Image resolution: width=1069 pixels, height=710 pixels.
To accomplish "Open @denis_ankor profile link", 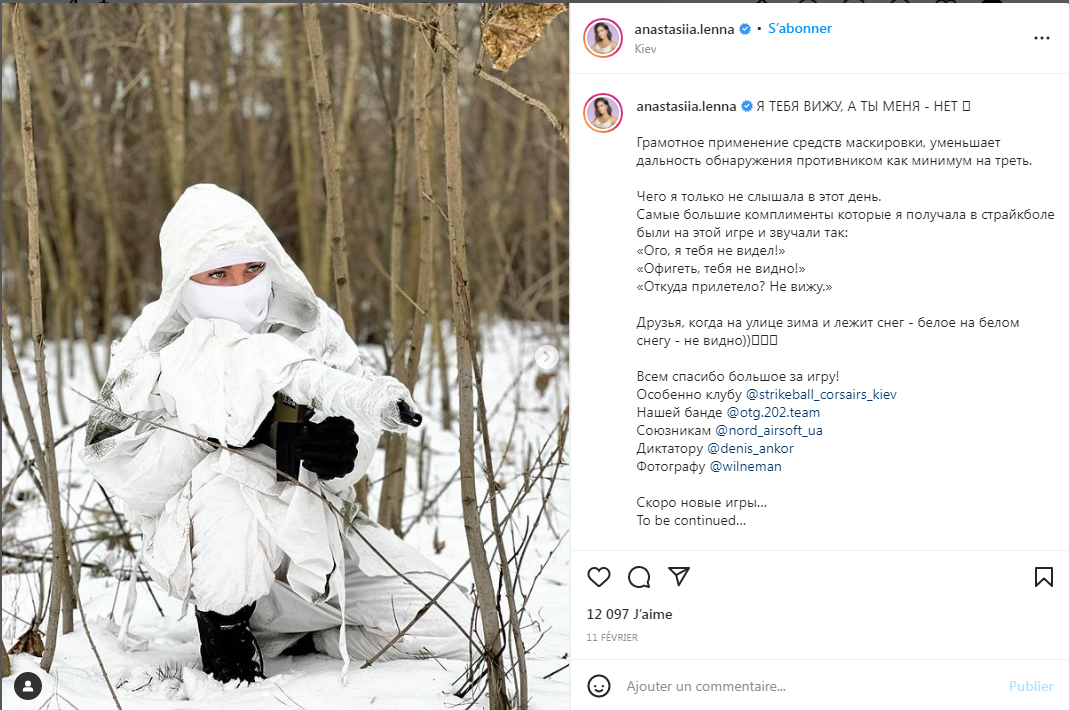I will [x=750, y=448].
